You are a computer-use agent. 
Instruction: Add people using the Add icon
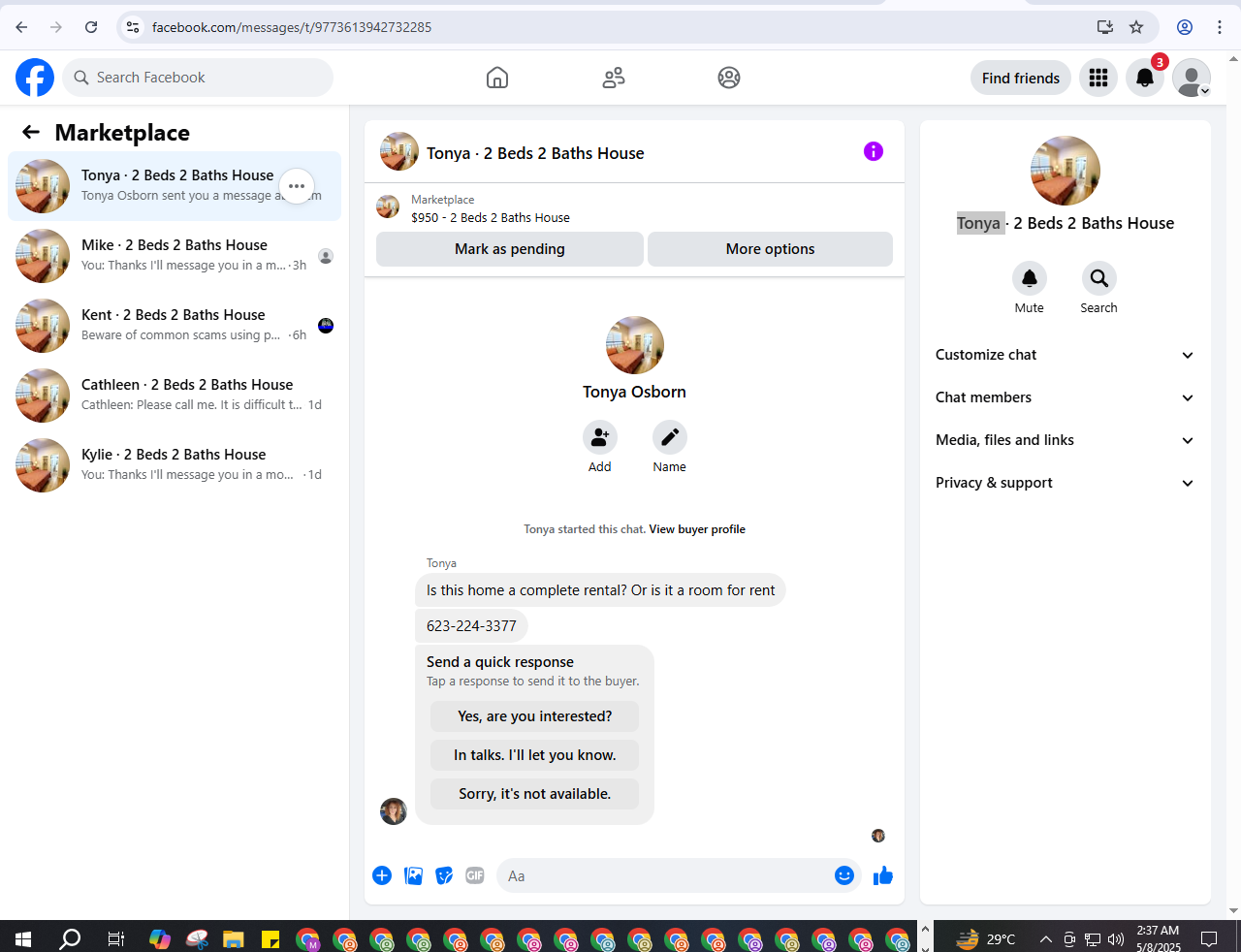tap(600, 437)
